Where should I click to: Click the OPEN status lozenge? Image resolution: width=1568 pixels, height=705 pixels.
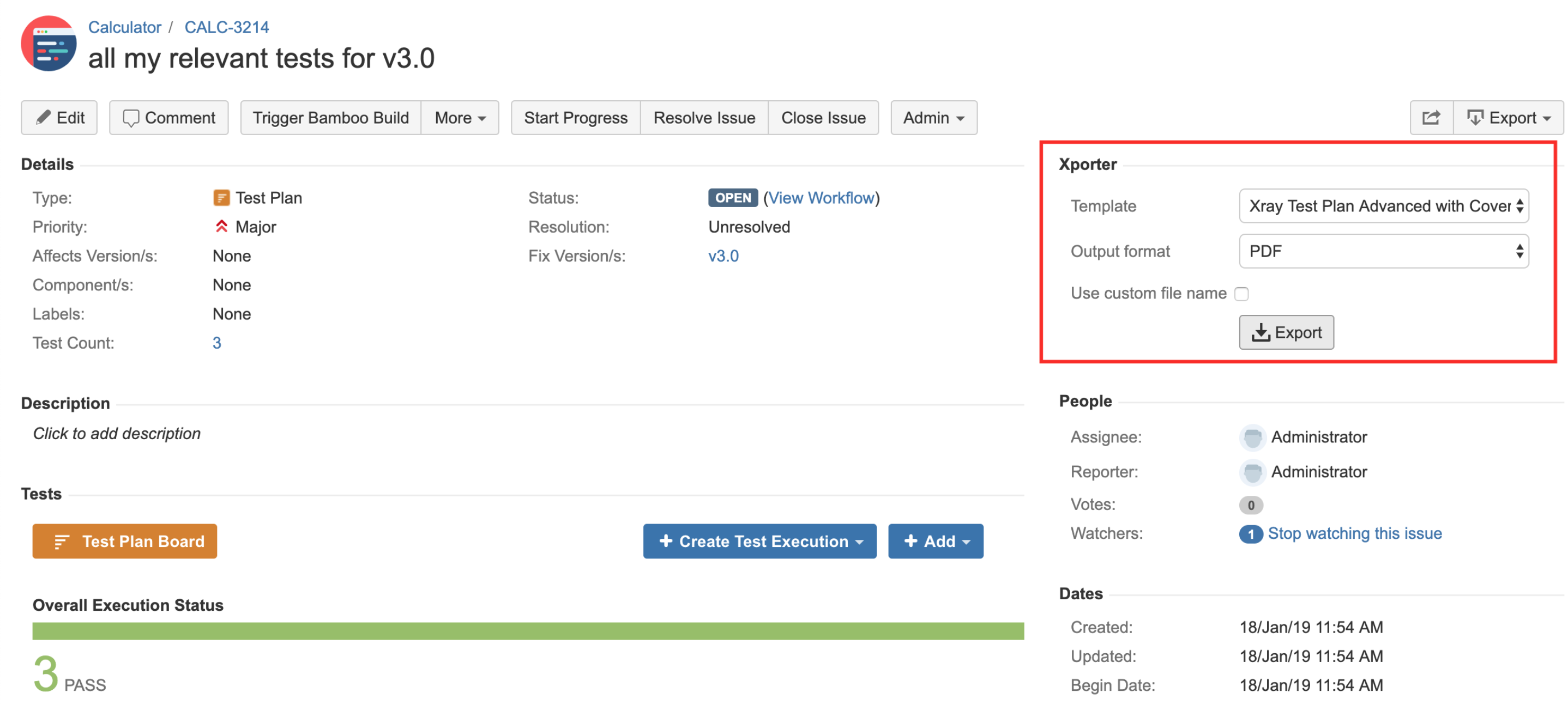pos(732,198)
